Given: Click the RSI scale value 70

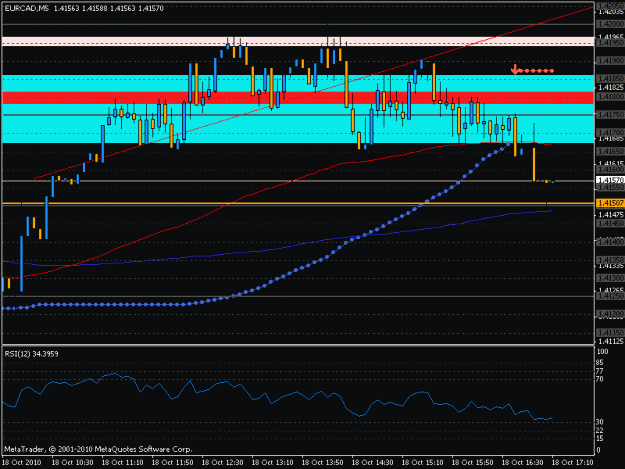Looking at the screenshot, I should tap(601, 379).
